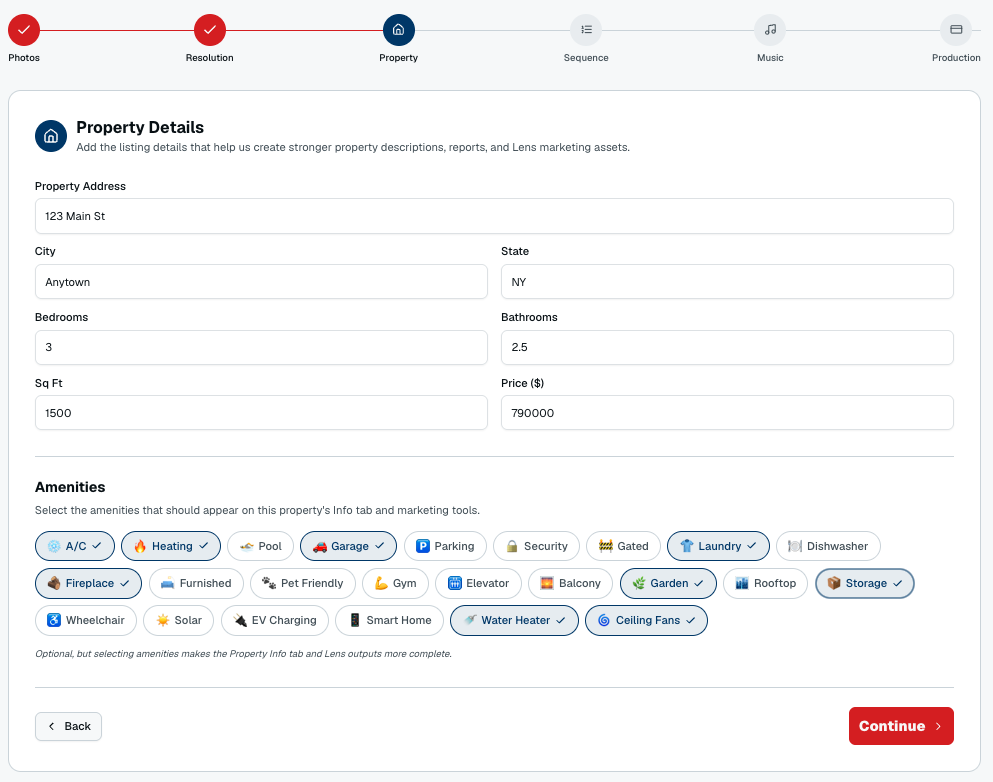This screenshot has width=993, height=782.
Task: Enable the Smart Home amenity
Action: coord(389,620)
